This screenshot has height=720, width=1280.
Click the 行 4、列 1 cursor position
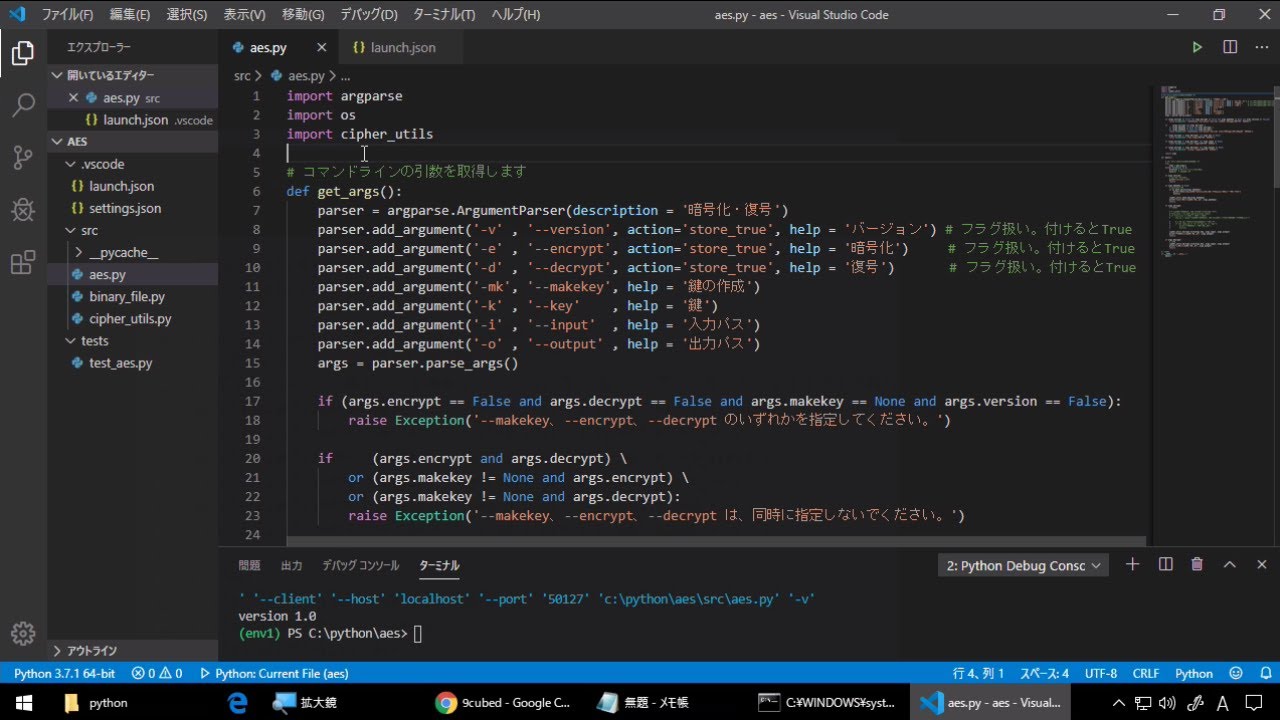(x=979, y=674)
